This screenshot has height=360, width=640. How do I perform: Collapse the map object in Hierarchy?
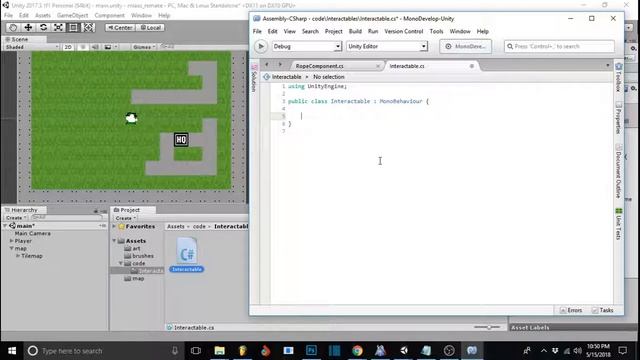(11, 248)
